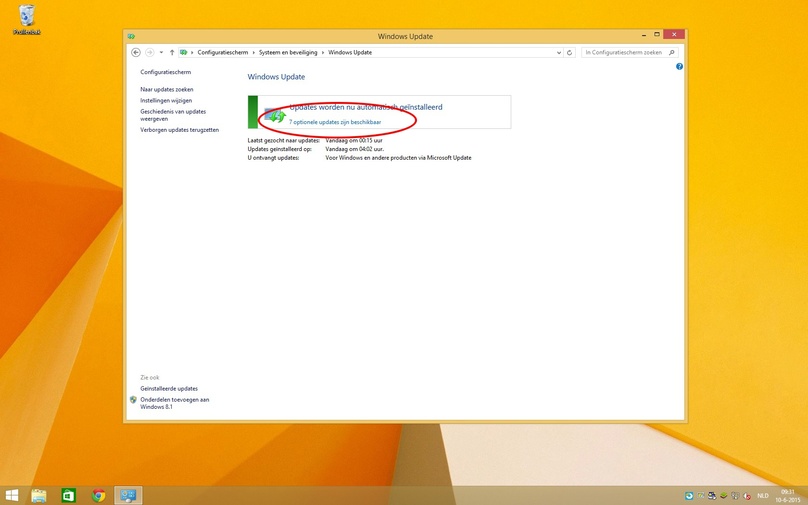Open the Recycle Bin desktop icon
Screen dimensions: 808x505
[x=27, y=20]
